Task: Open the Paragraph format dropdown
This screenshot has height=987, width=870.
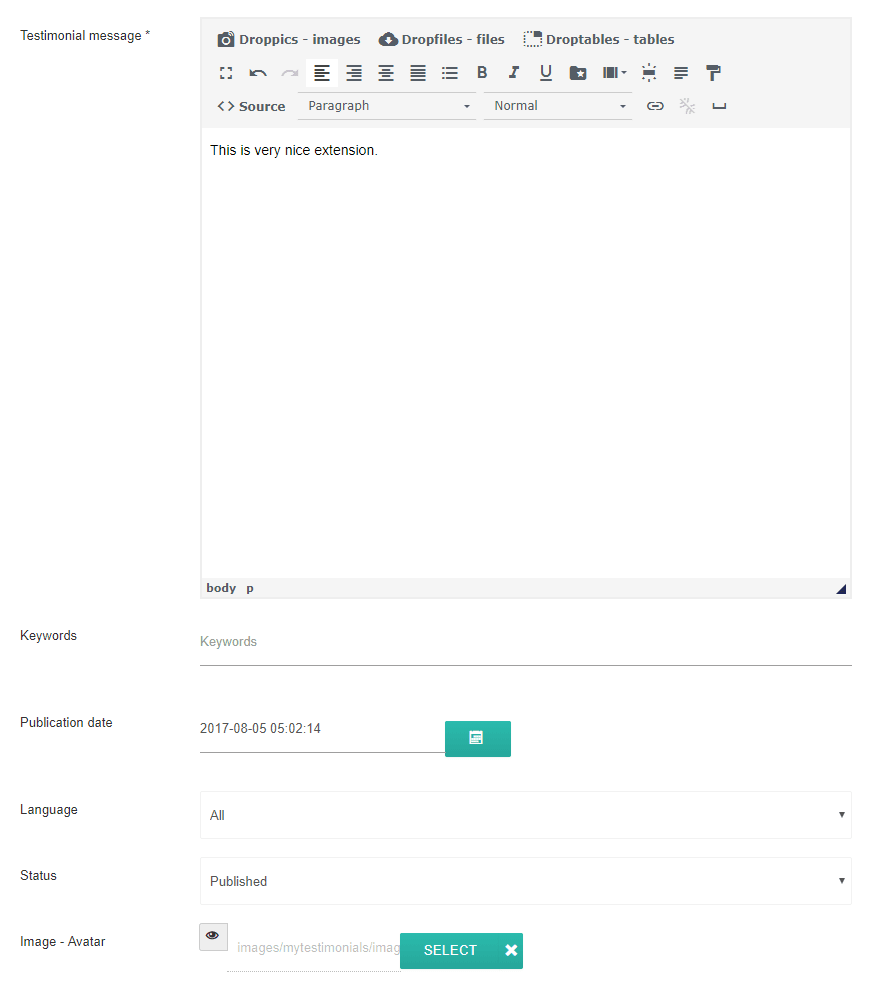Action: [x=387, y=106]
